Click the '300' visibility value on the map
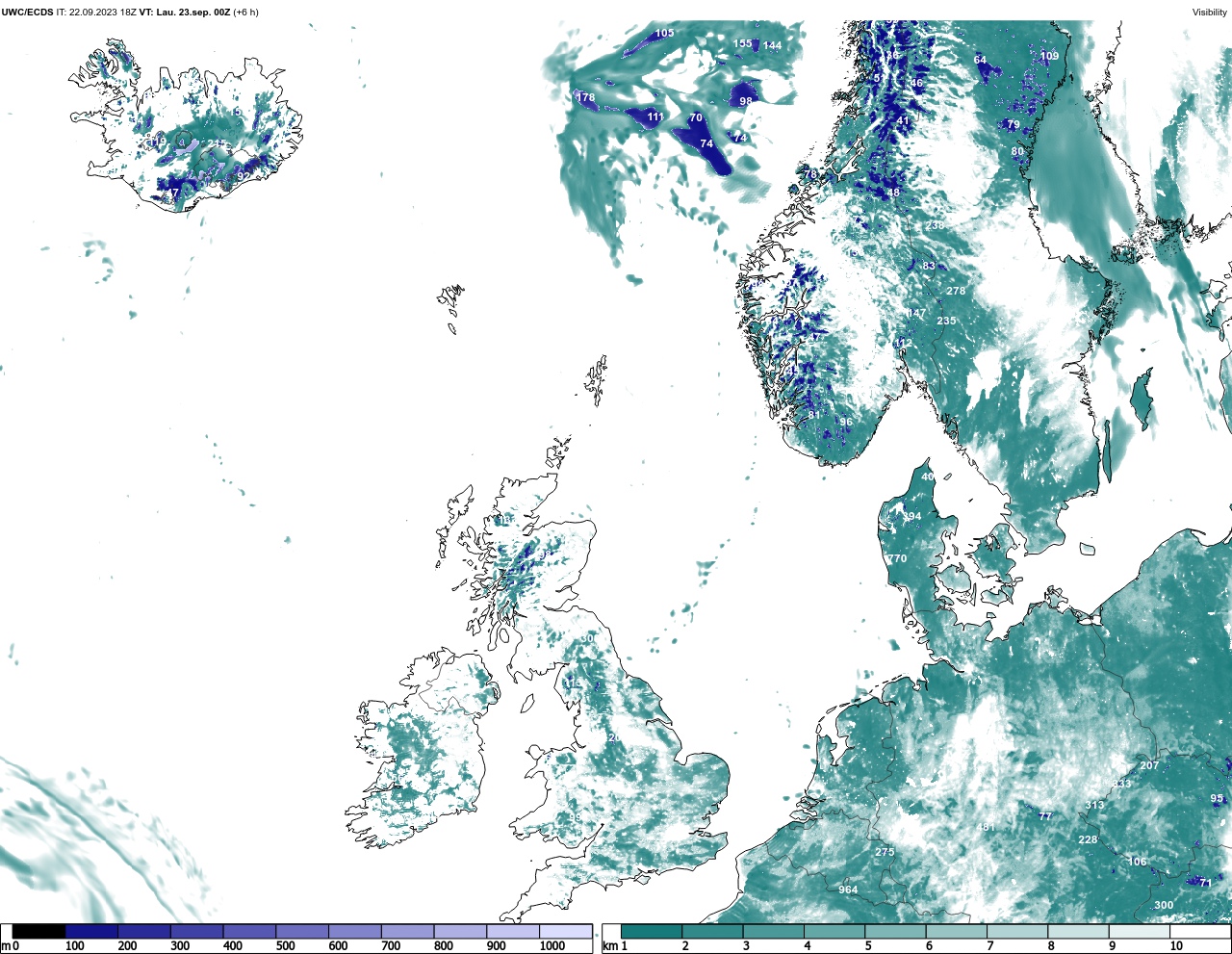Screen dimensions: 1232x954 1164,905
